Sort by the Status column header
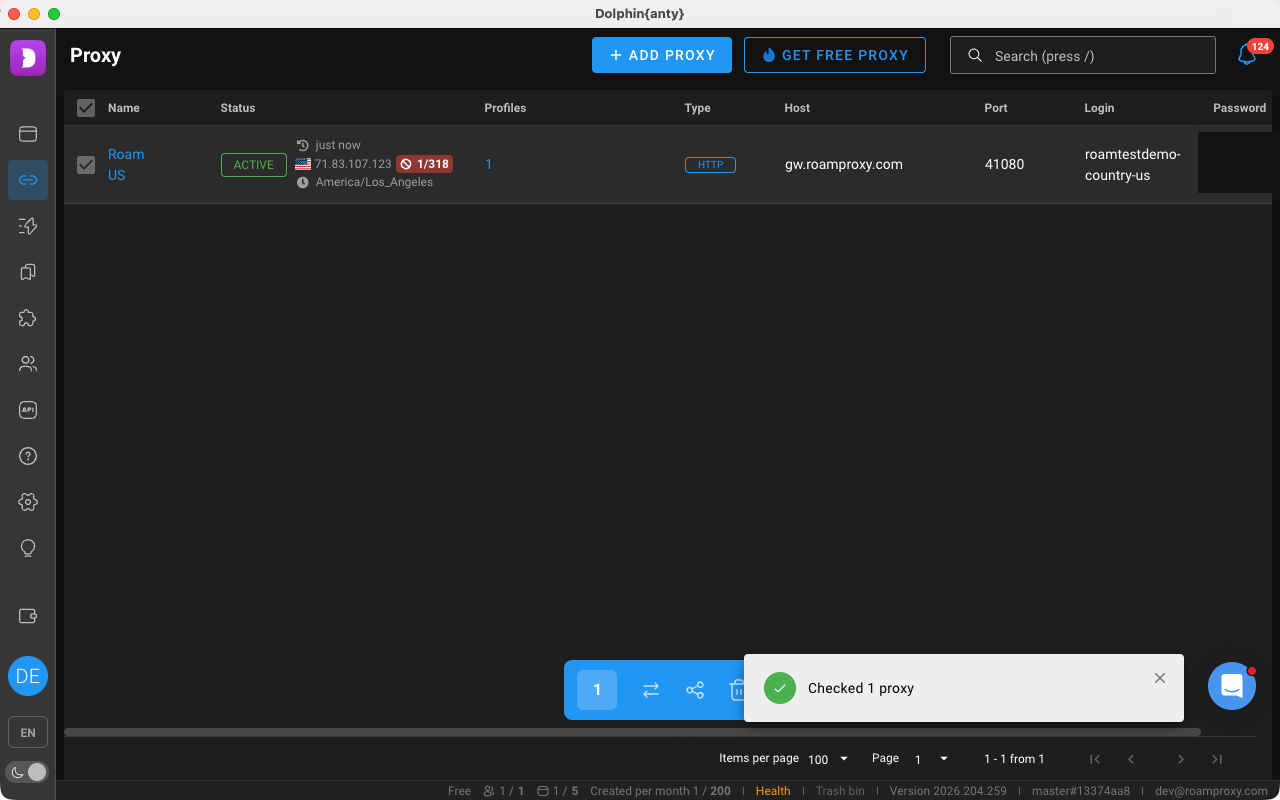1280x800 pixels. (x=238, y=108)
